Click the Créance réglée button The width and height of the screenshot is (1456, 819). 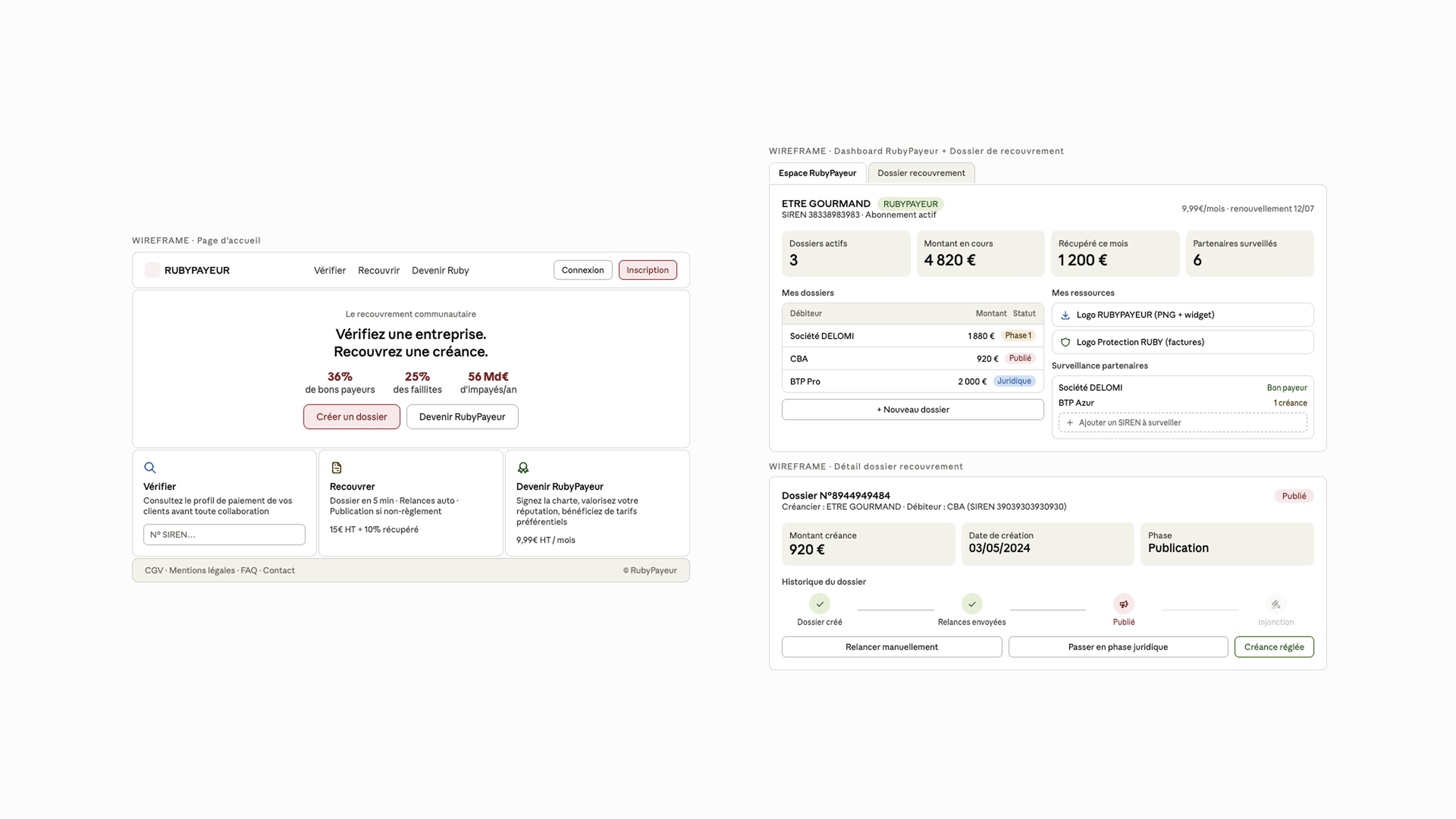(x=1274, y=646)
